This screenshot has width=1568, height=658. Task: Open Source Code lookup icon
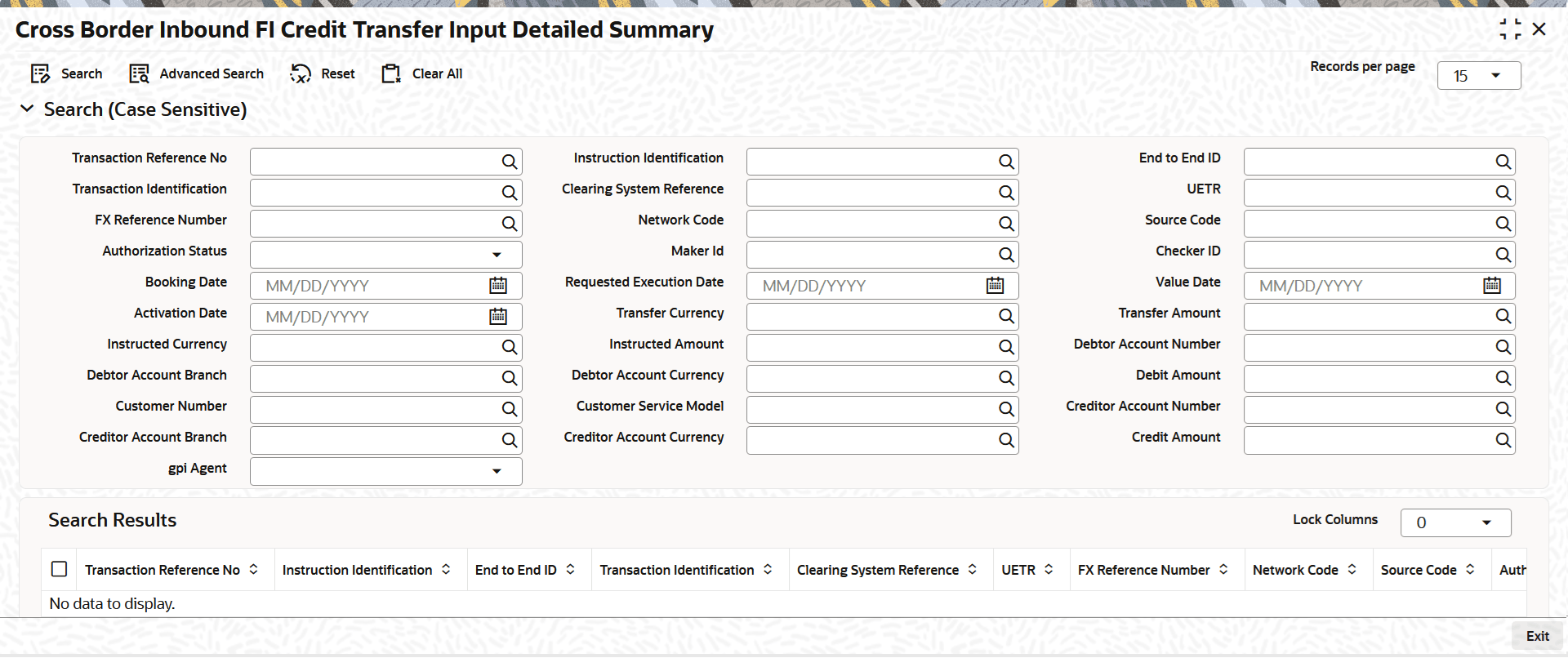tap(1503, 224)
